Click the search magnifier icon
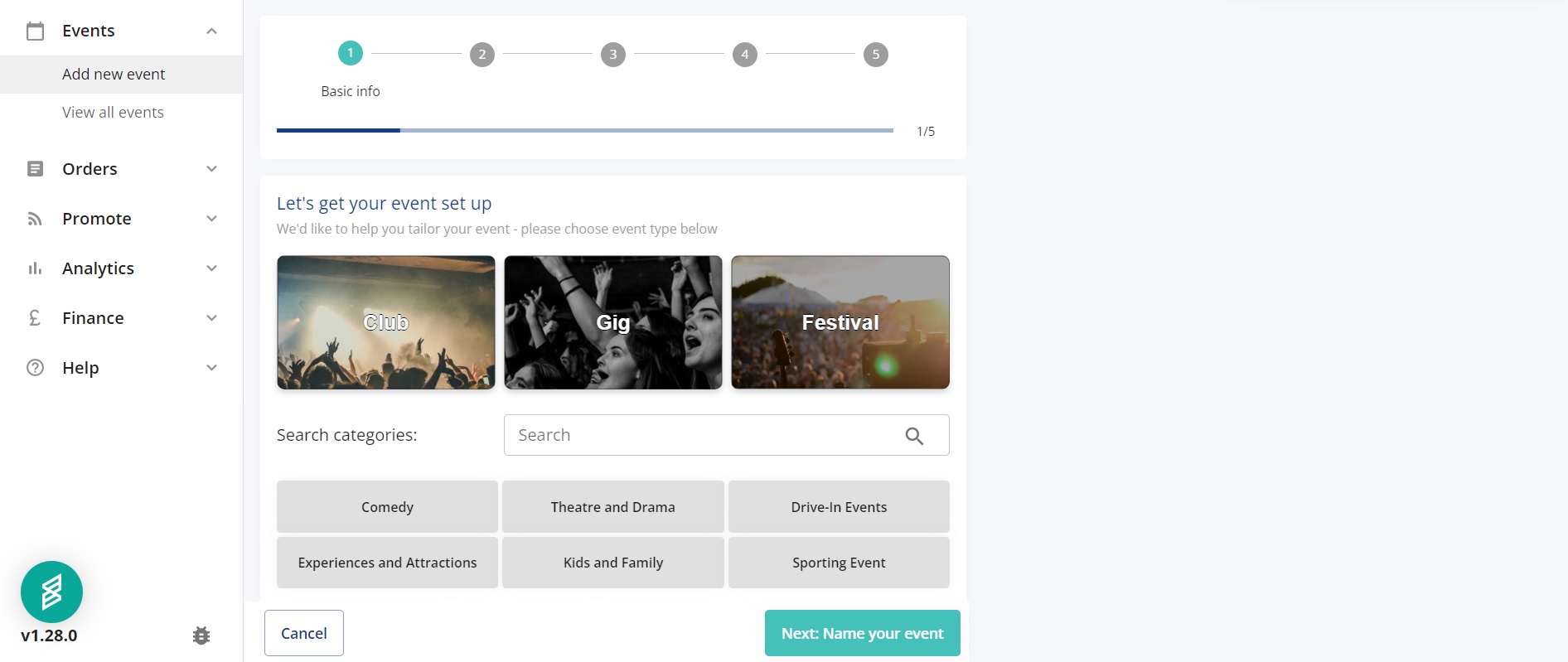 (x=914, y=436)
